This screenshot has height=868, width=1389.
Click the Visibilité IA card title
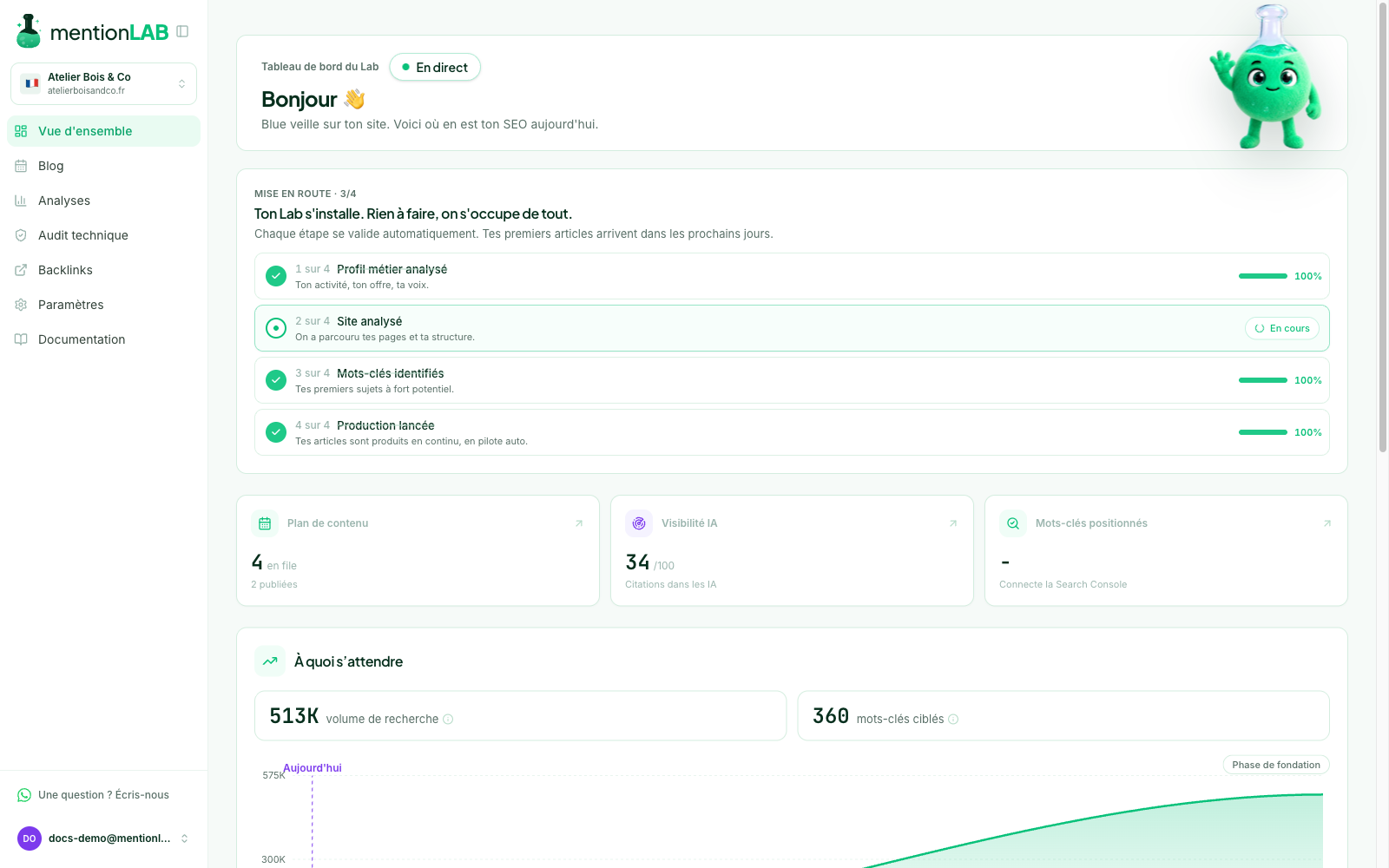689,523
